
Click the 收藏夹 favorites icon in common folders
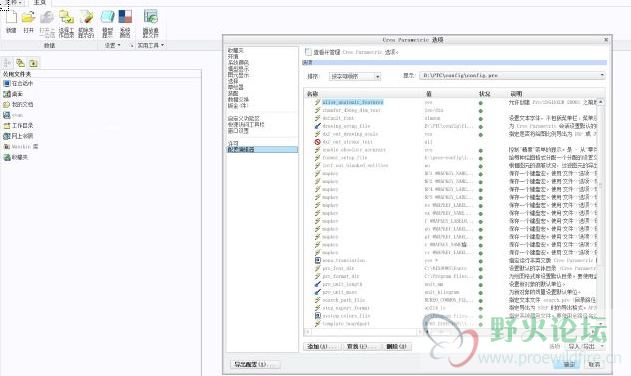click(6, 157)
